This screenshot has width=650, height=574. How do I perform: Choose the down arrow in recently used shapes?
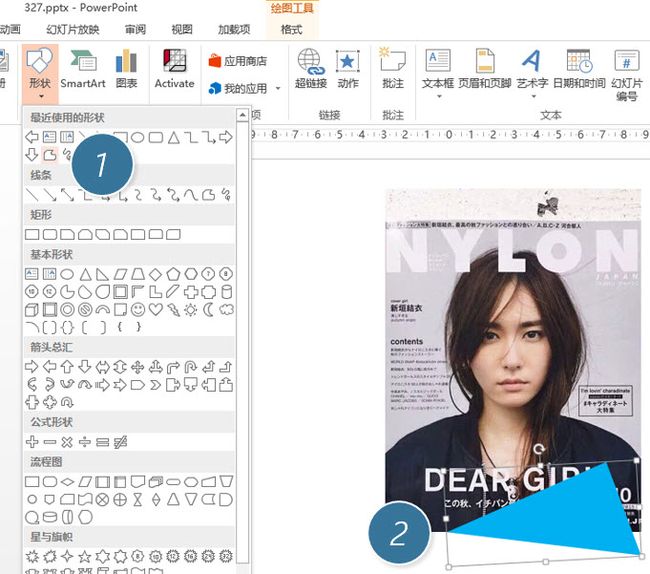coord(32,155)
